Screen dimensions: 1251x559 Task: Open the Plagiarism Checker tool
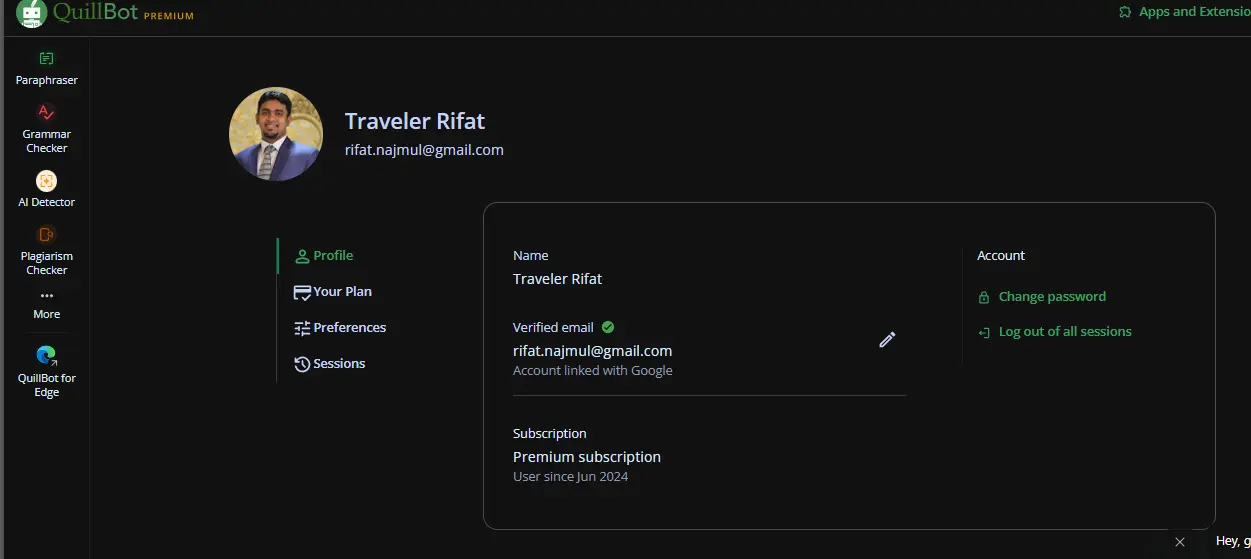point(46,251)
